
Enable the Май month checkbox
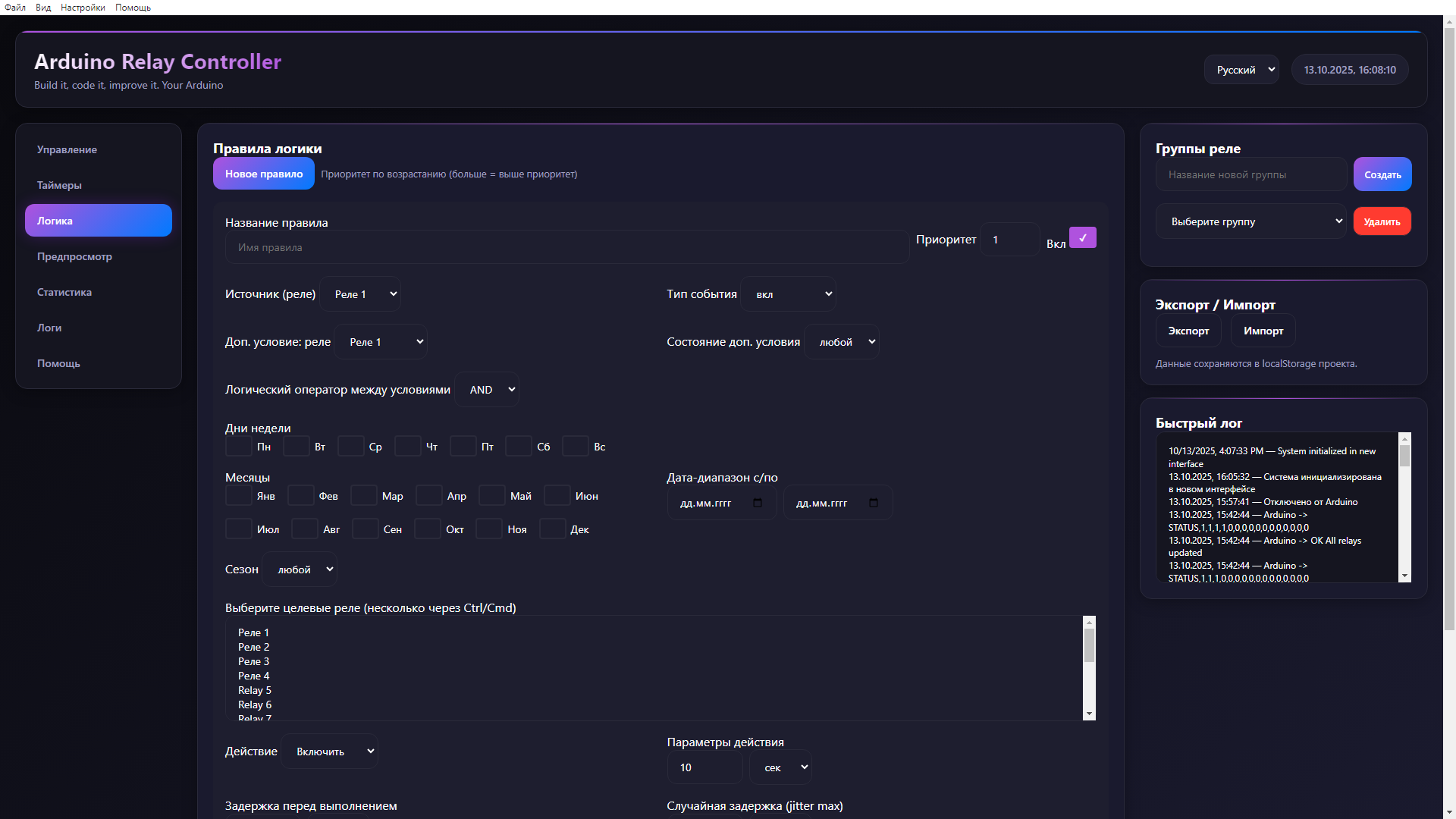click(492, 496)
